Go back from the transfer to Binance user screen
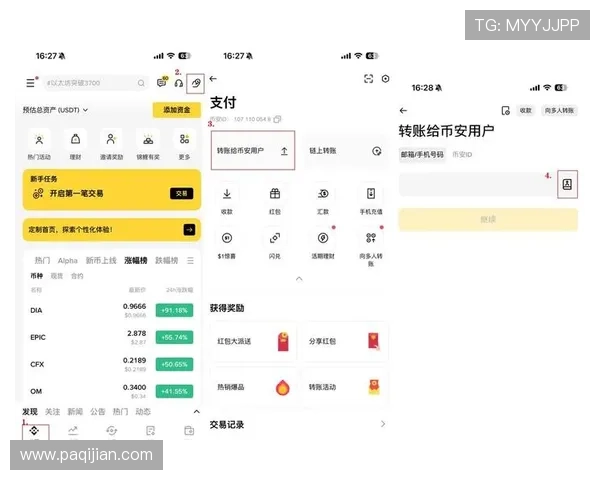The width and height of the screenshot is (600, 480). tap(403, 111)
